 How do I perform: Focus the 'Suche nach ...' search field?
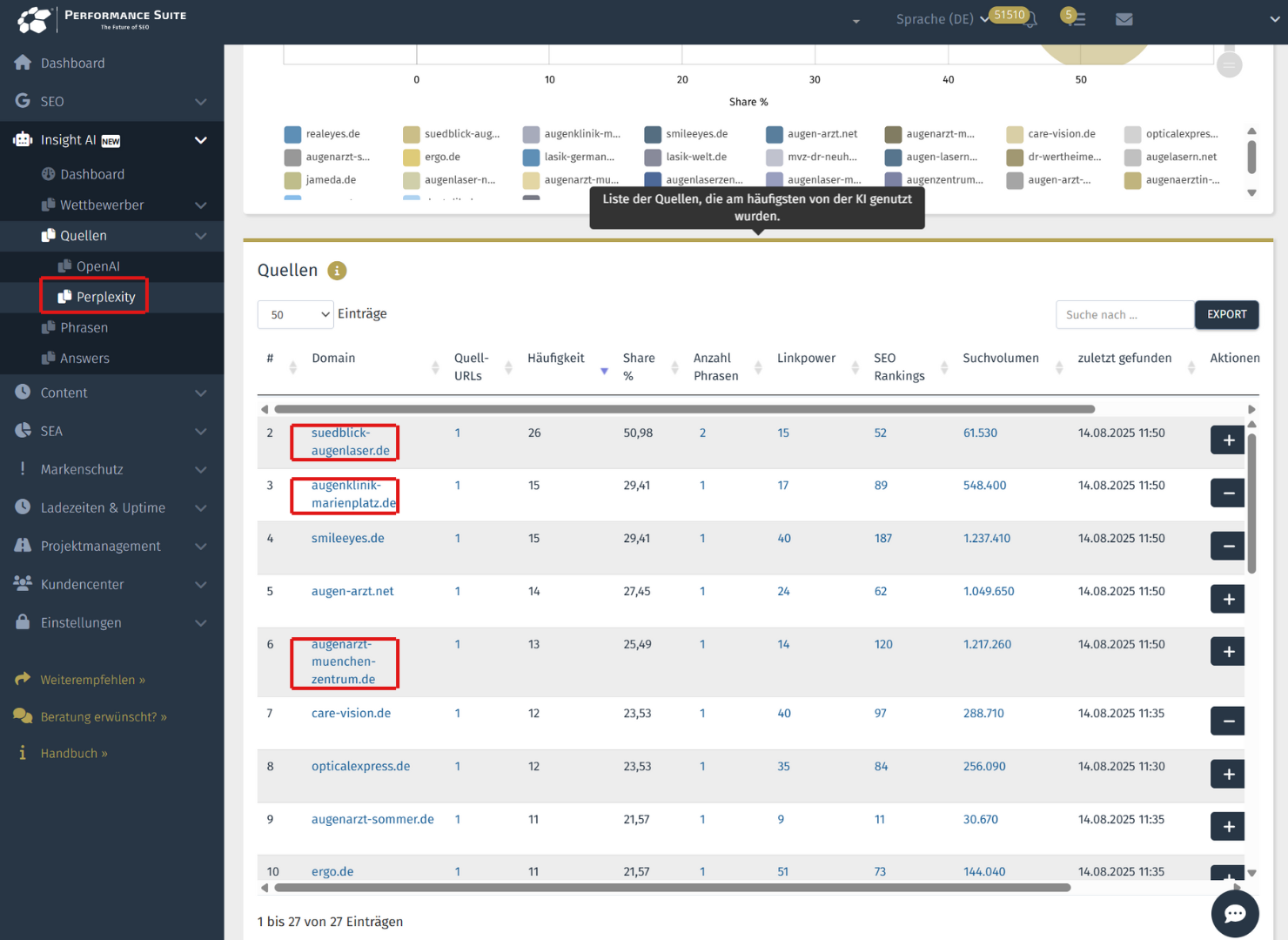point(1124,314)
